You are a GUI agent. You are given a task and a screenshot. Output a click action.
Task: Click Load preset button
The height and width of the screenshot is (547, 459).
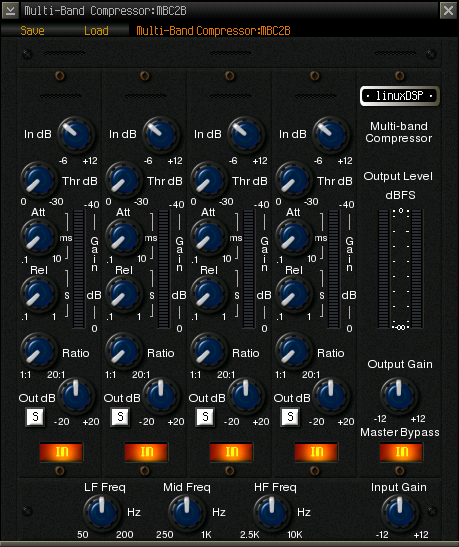[96, 31]
